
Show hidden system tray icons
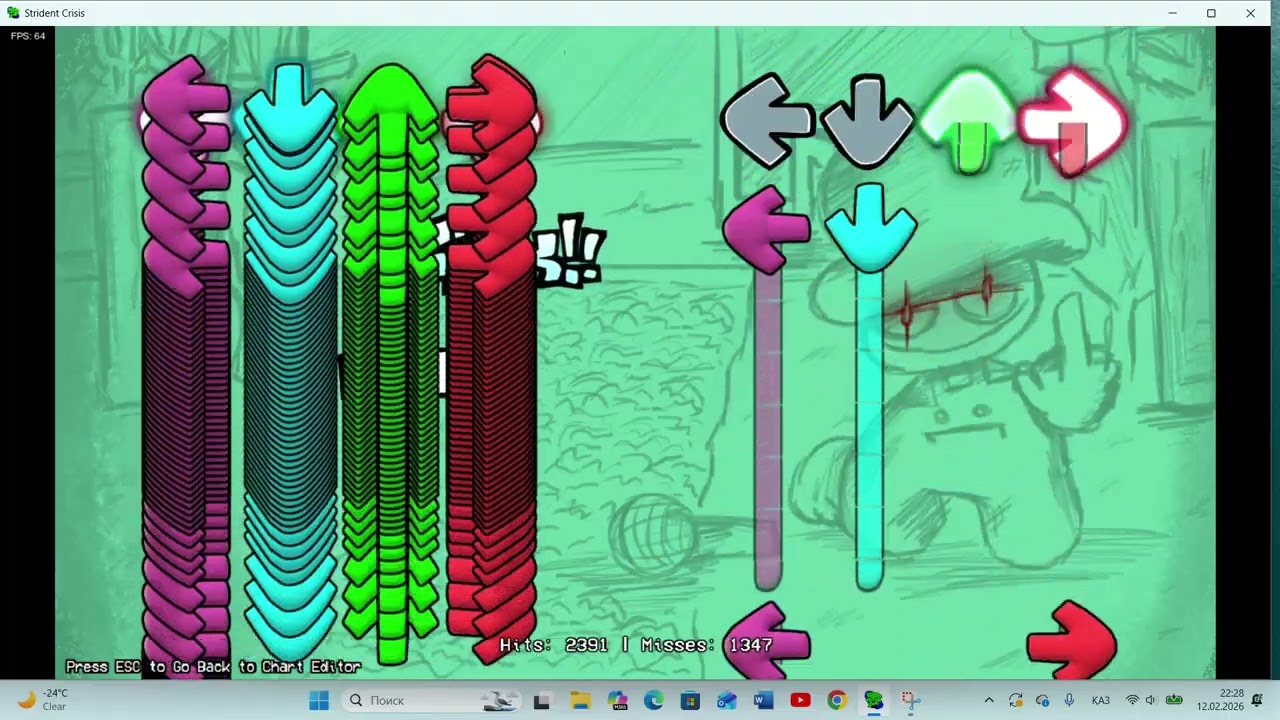coord(989,700)
